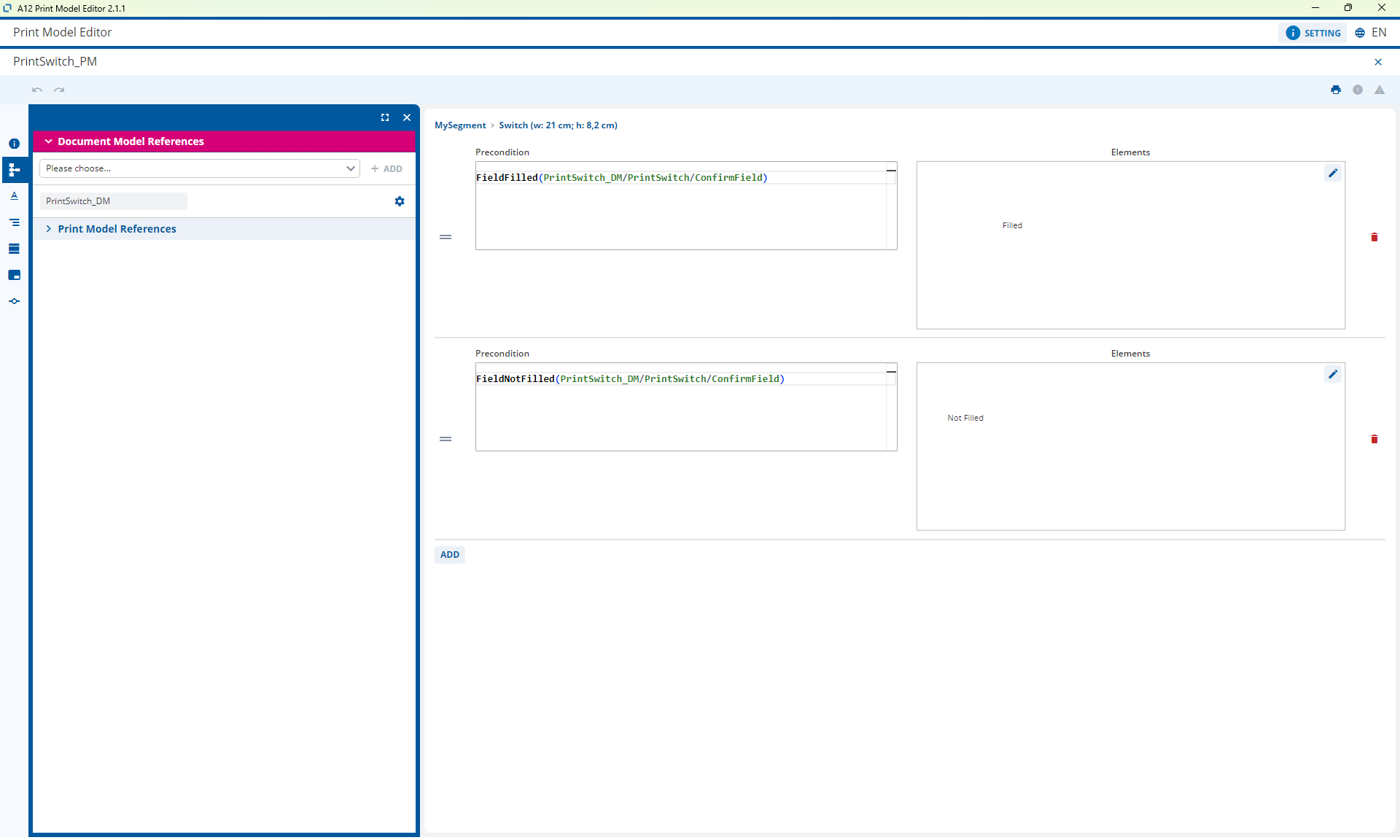Edit elements of the Filled case
Viewport: 1400px width, 840px height.
point(1333,173)
